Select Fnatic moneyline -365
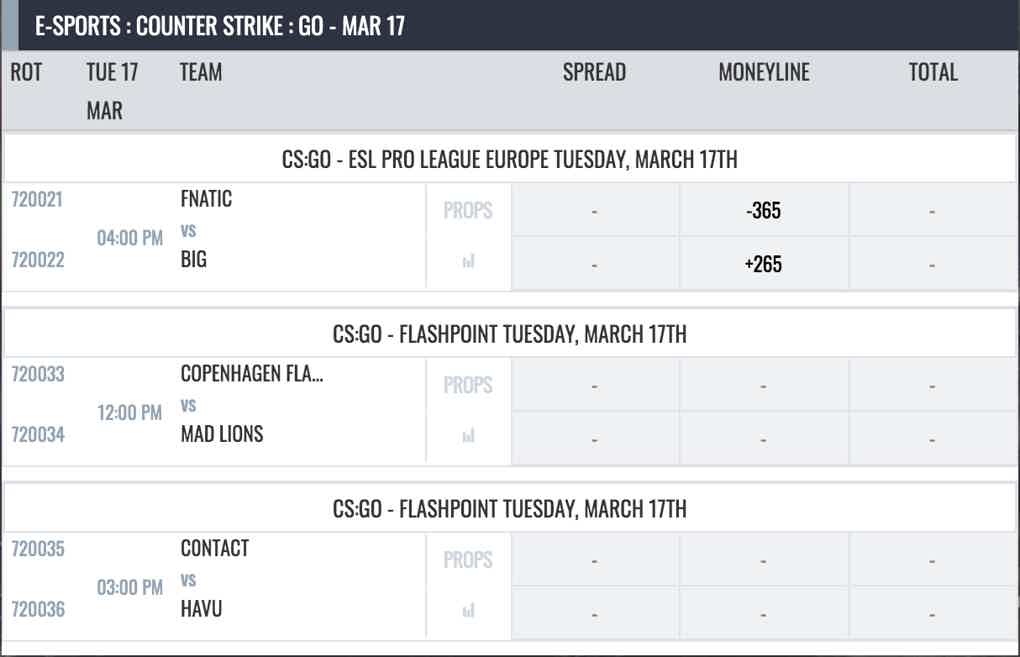This screenshot has width=1020, height=657. (x=764, y=210)
